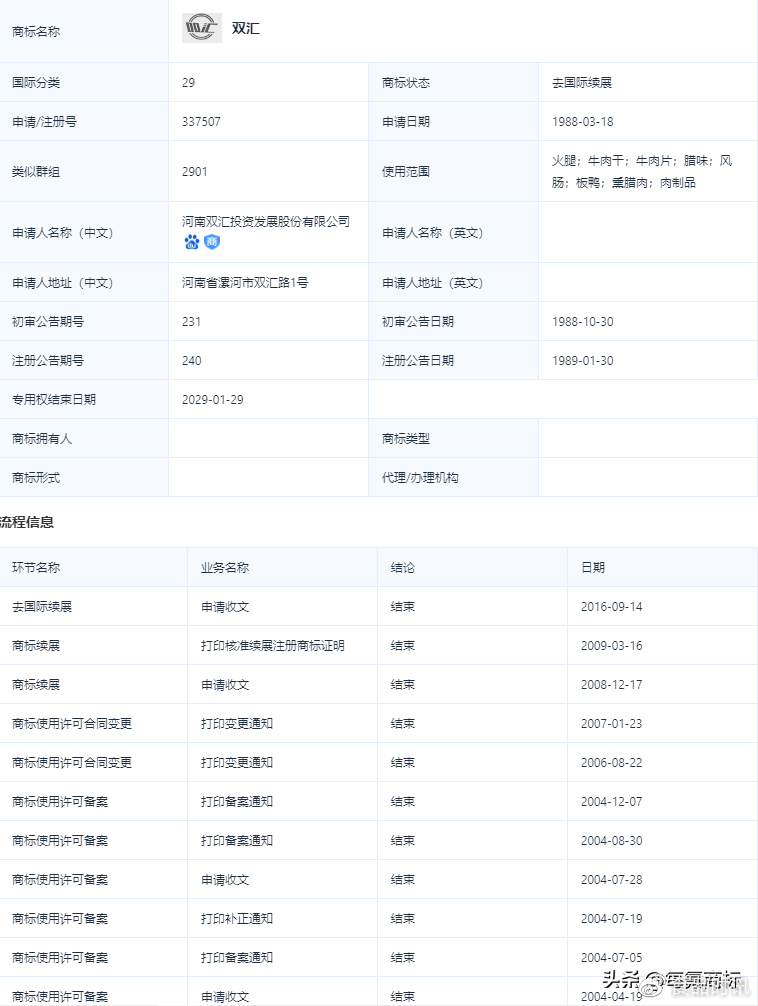Viewport: 758px width, 1006px height.
Task: Click the 专用权结束日期 label
Action: click(x=54, y=400)
